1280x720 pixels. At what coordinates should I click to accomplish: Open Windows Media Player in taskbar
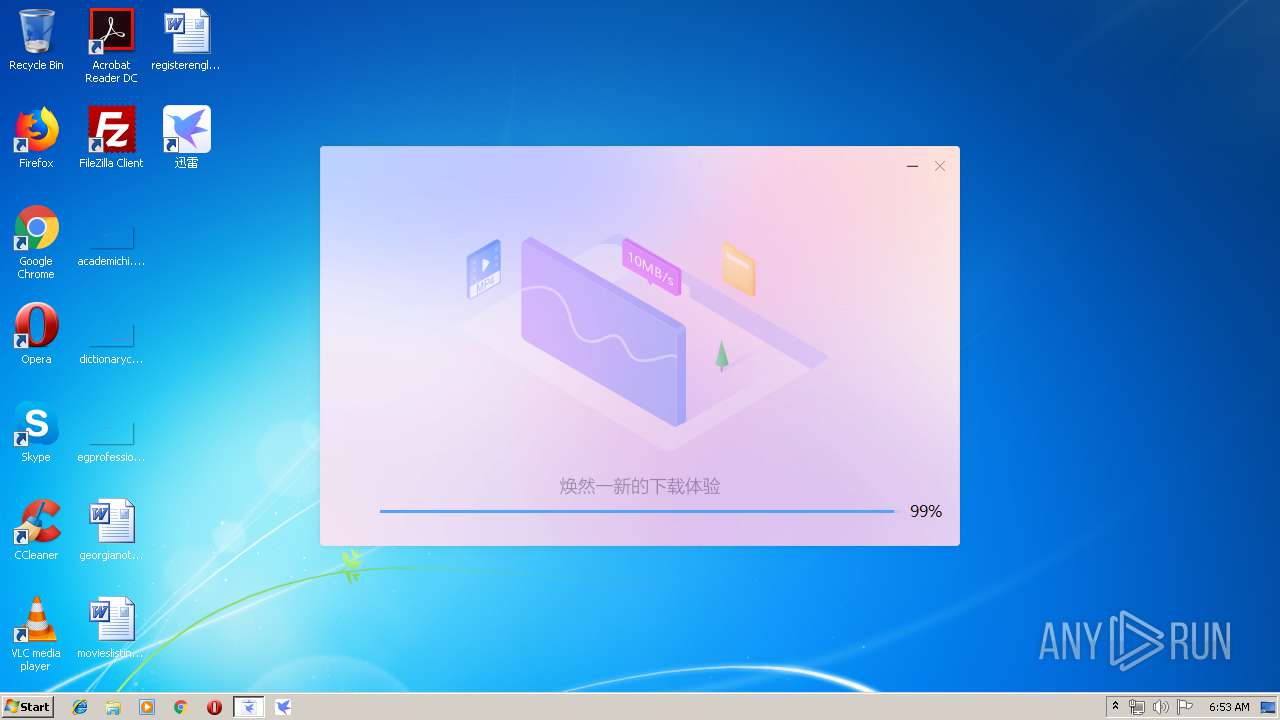[147, 707]
